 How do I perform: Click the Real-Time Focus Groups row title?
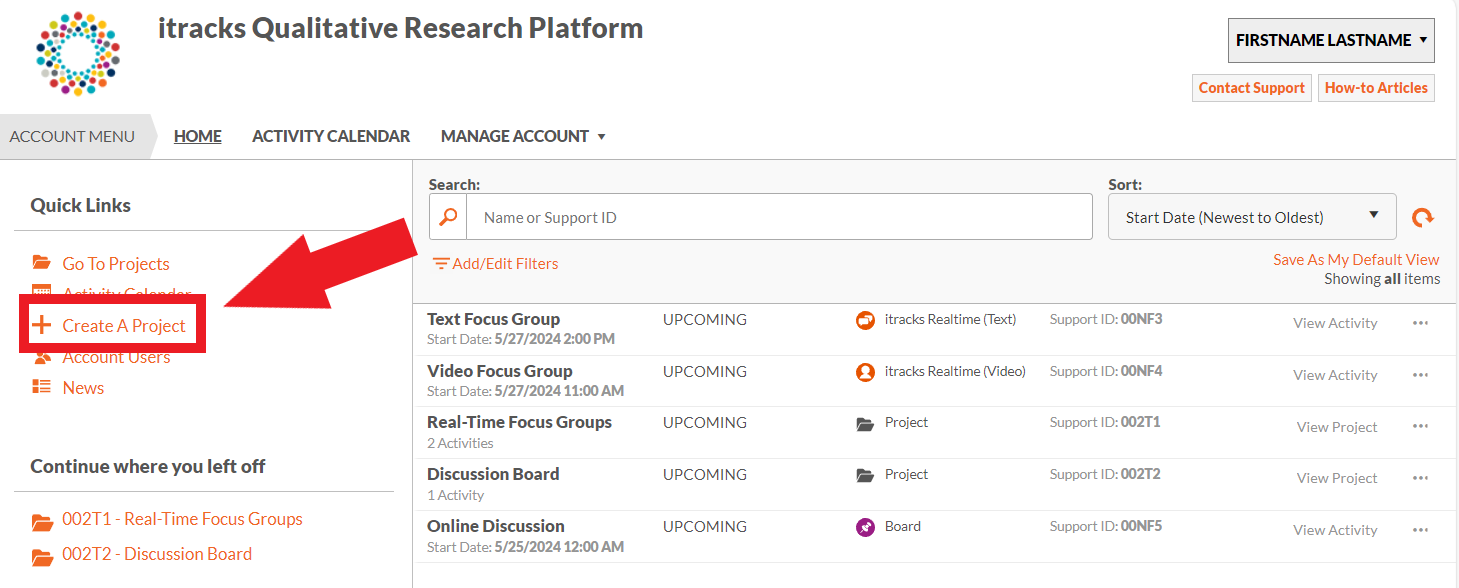pyautogui.click(x=519, y=422)
